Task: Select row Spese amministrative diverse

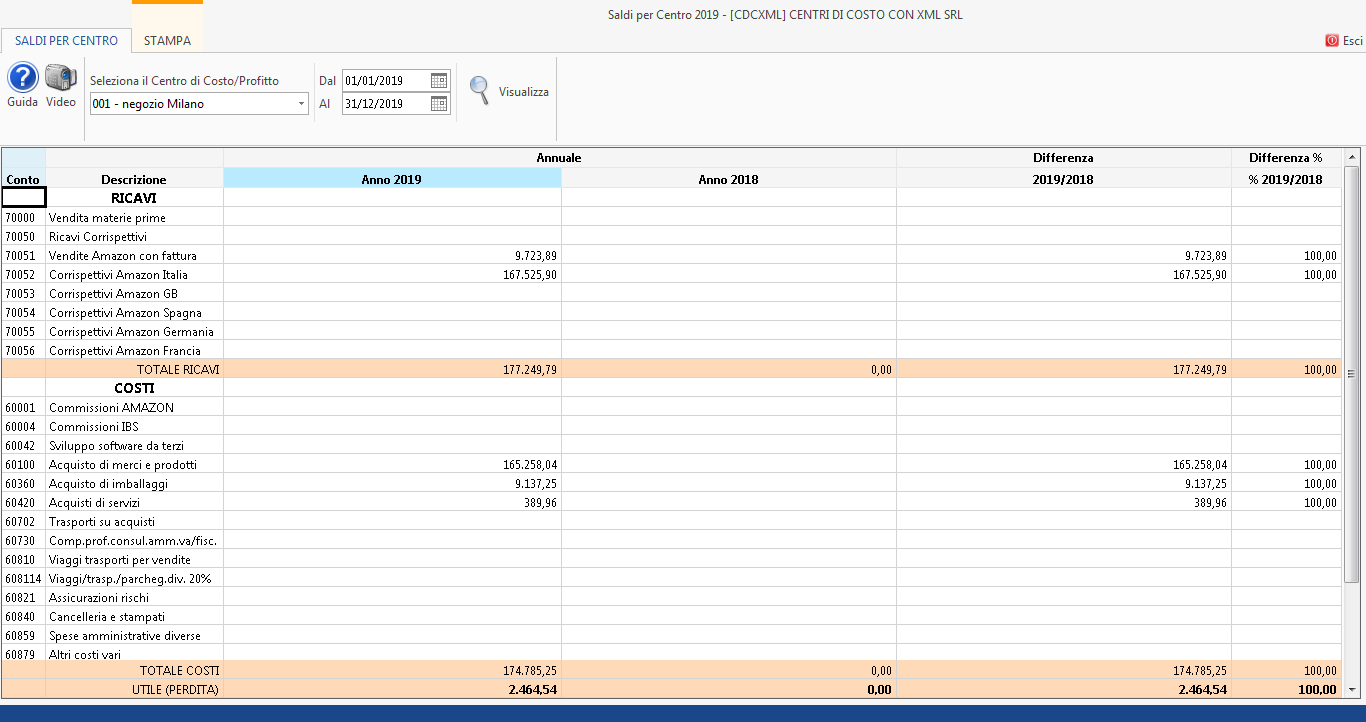Action: pos(671,635)
